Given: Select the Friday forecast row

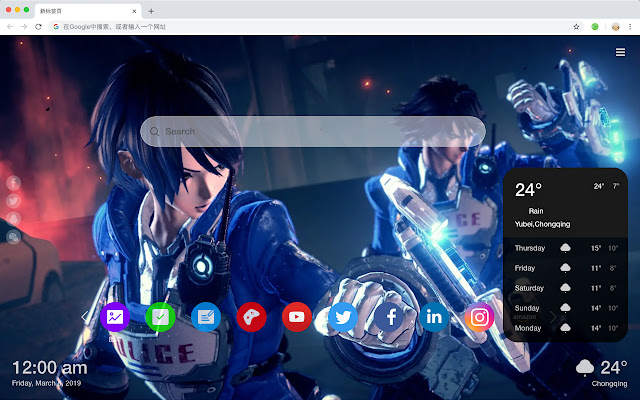Looking at the screenshot, I should click(565, 268).
